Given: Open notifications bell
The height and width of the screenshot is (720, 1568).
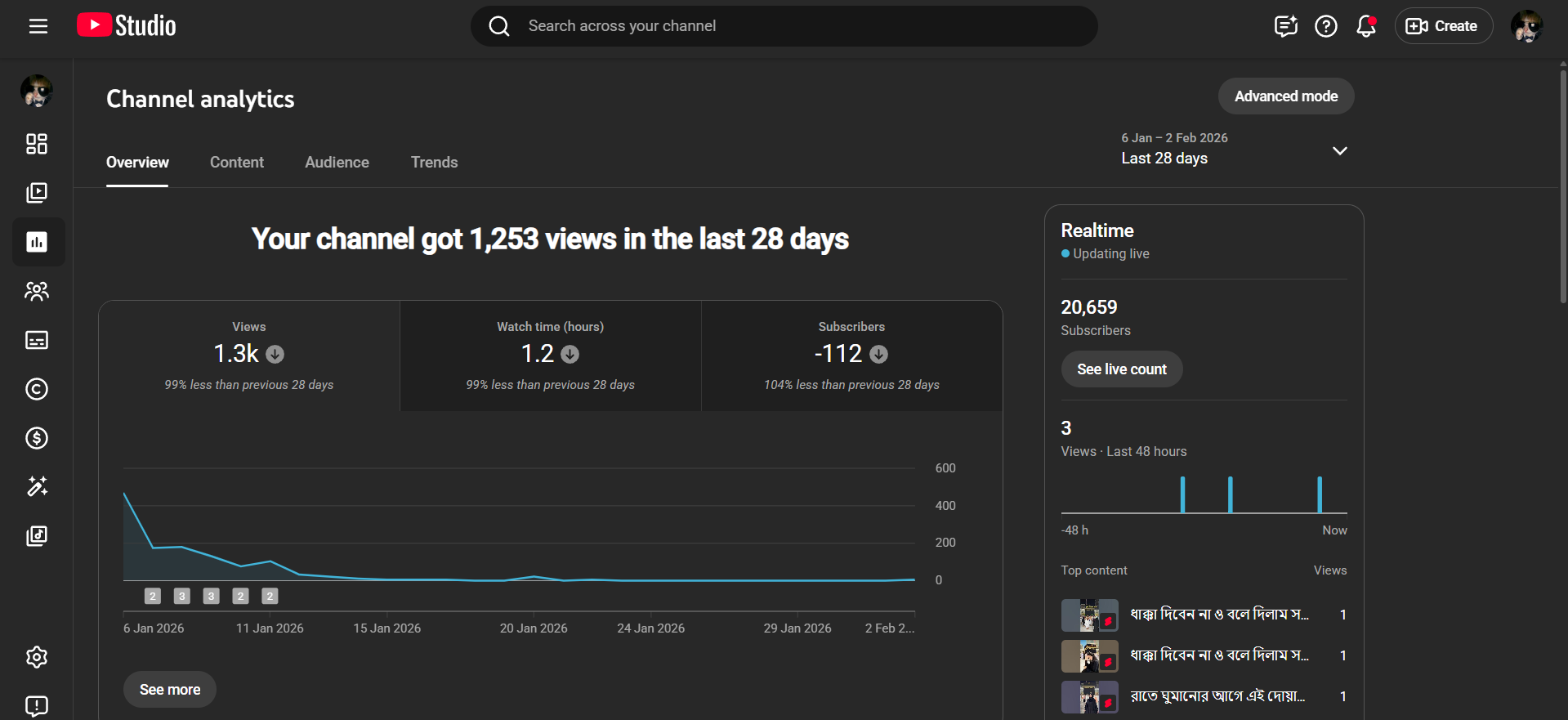Looking at the screenshot, I should point(1365,26).
